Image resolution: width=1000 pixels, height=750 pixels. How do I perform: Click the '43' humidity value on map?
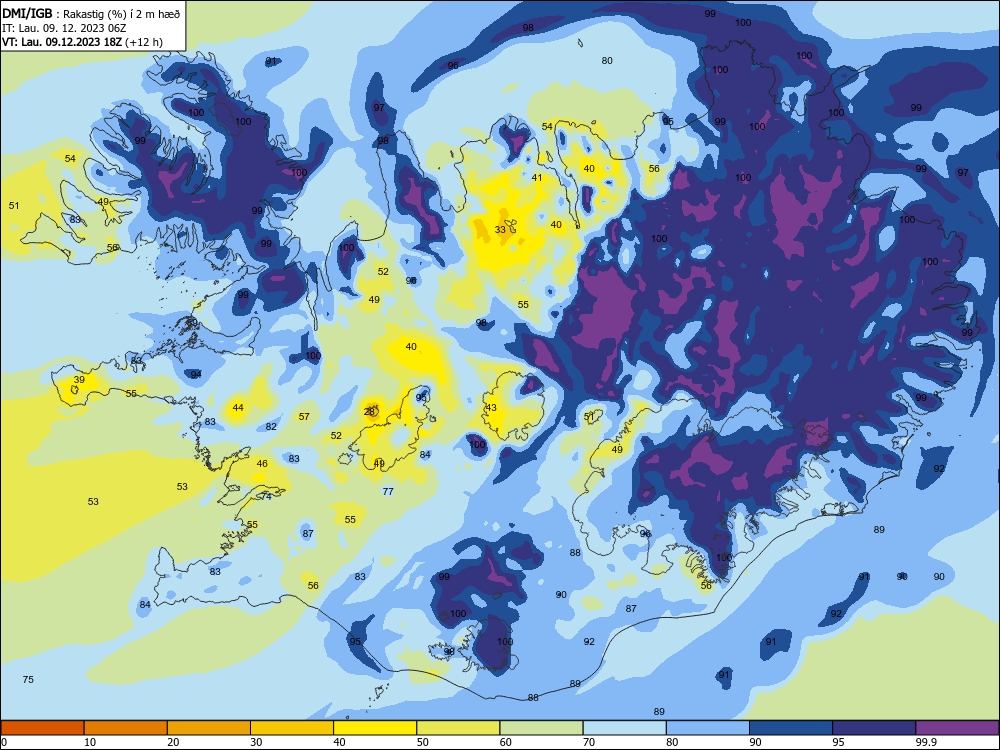click(491, 408)
